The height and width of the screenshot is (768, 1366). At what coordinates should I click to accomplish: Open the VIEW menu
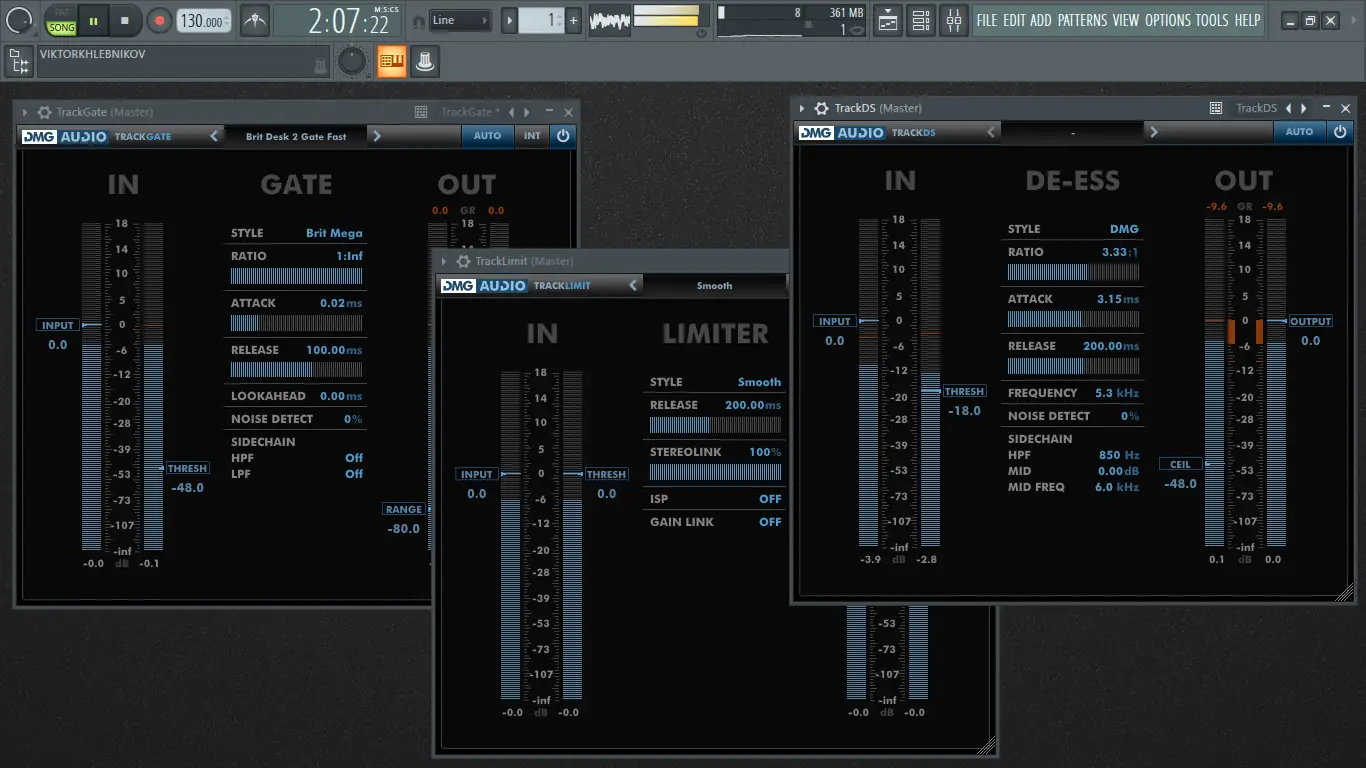pos(1126,20)
